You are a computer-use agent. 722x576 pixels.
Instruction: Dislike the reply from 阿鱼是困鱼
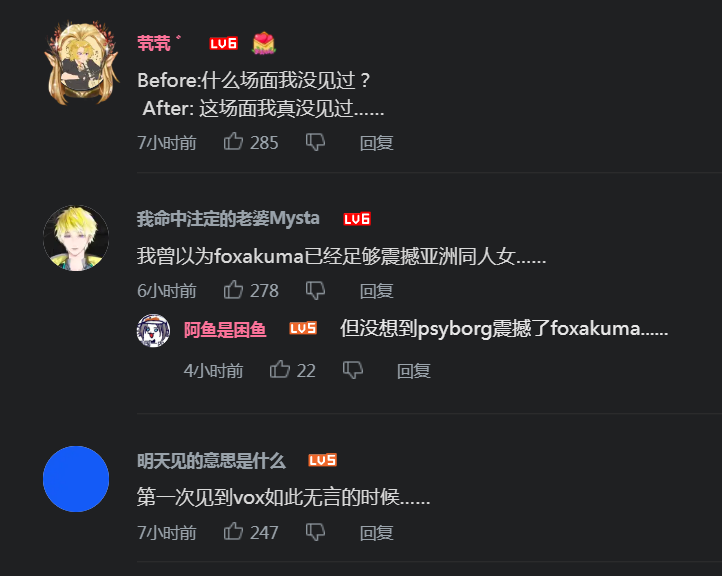pyautogui.click(x=353, y=370)
